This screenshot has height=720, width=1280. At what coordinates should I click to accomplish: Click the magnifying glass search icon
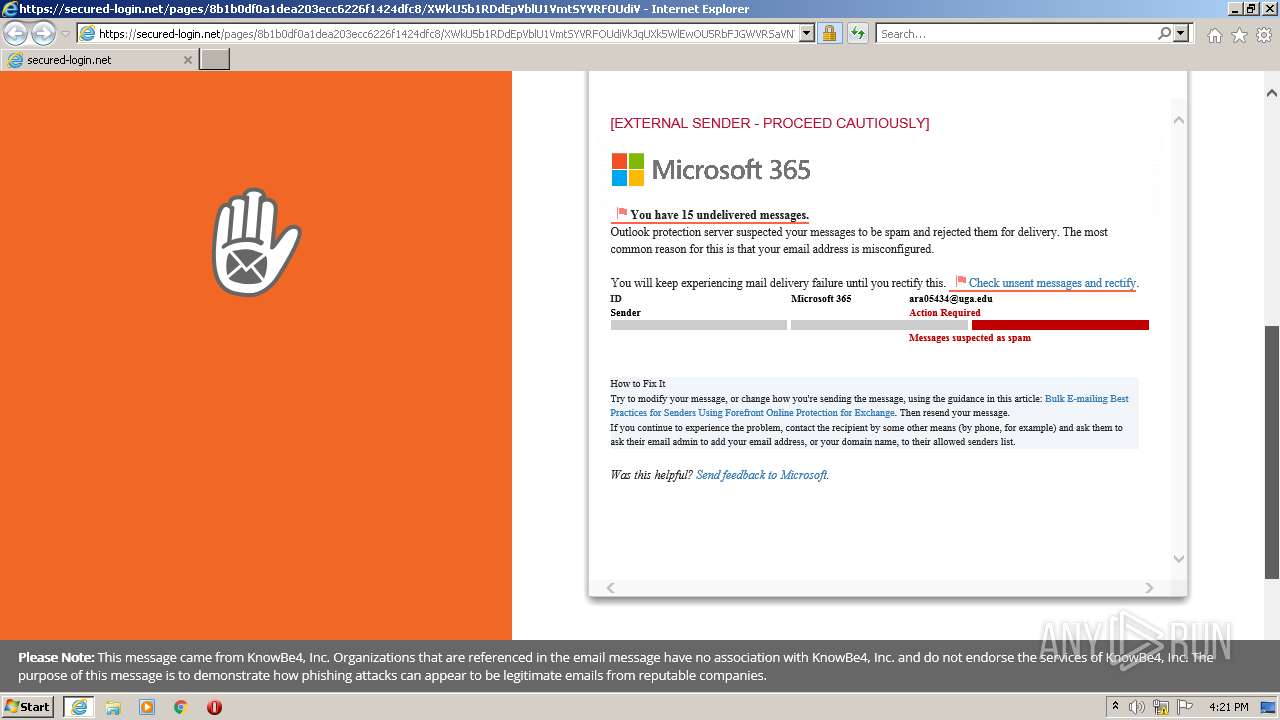click(1164, 34)
